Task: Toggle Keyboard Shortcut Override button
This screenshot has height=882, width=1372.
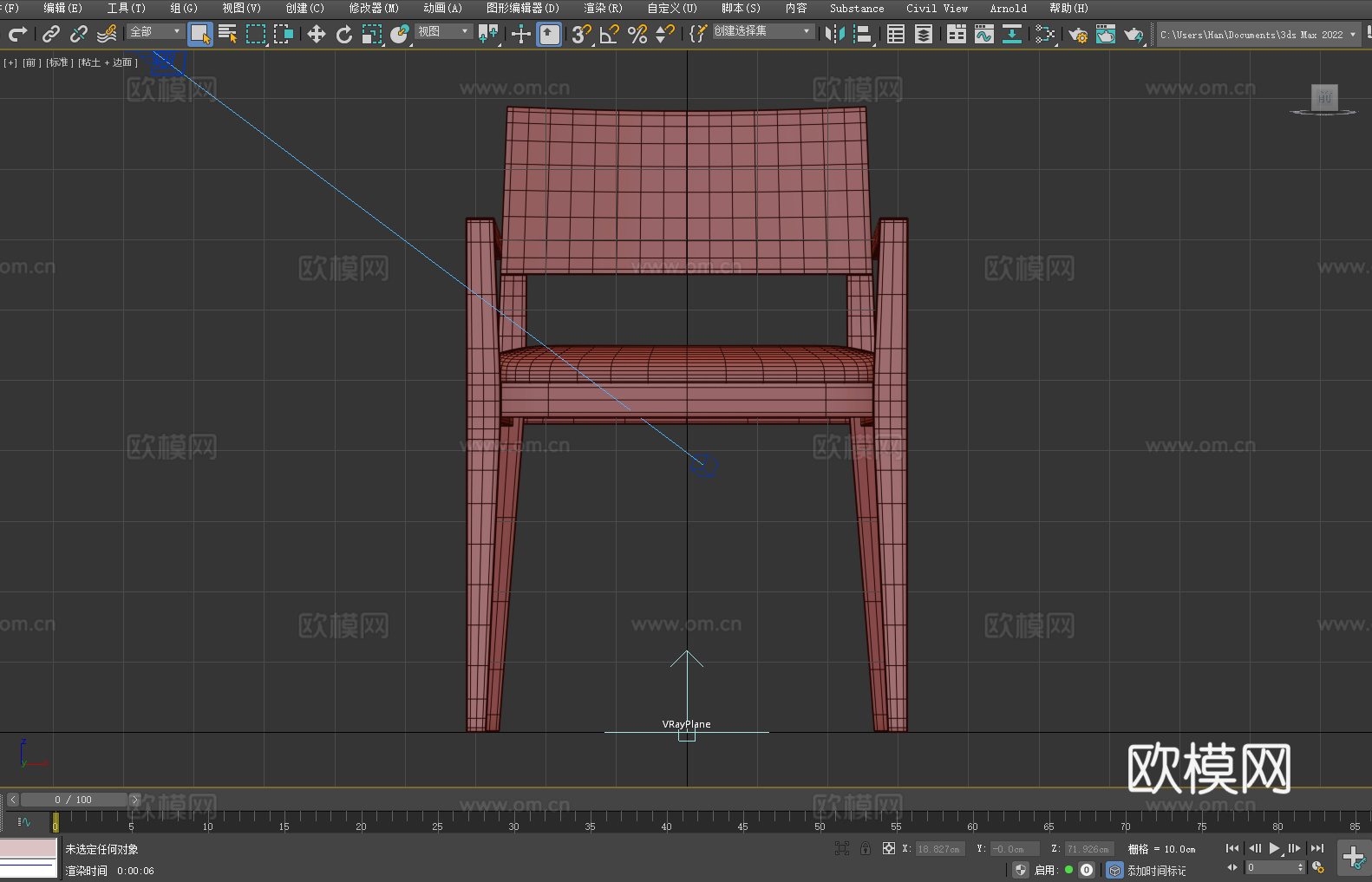Action: pyautogui.click(x=549, y=34)
